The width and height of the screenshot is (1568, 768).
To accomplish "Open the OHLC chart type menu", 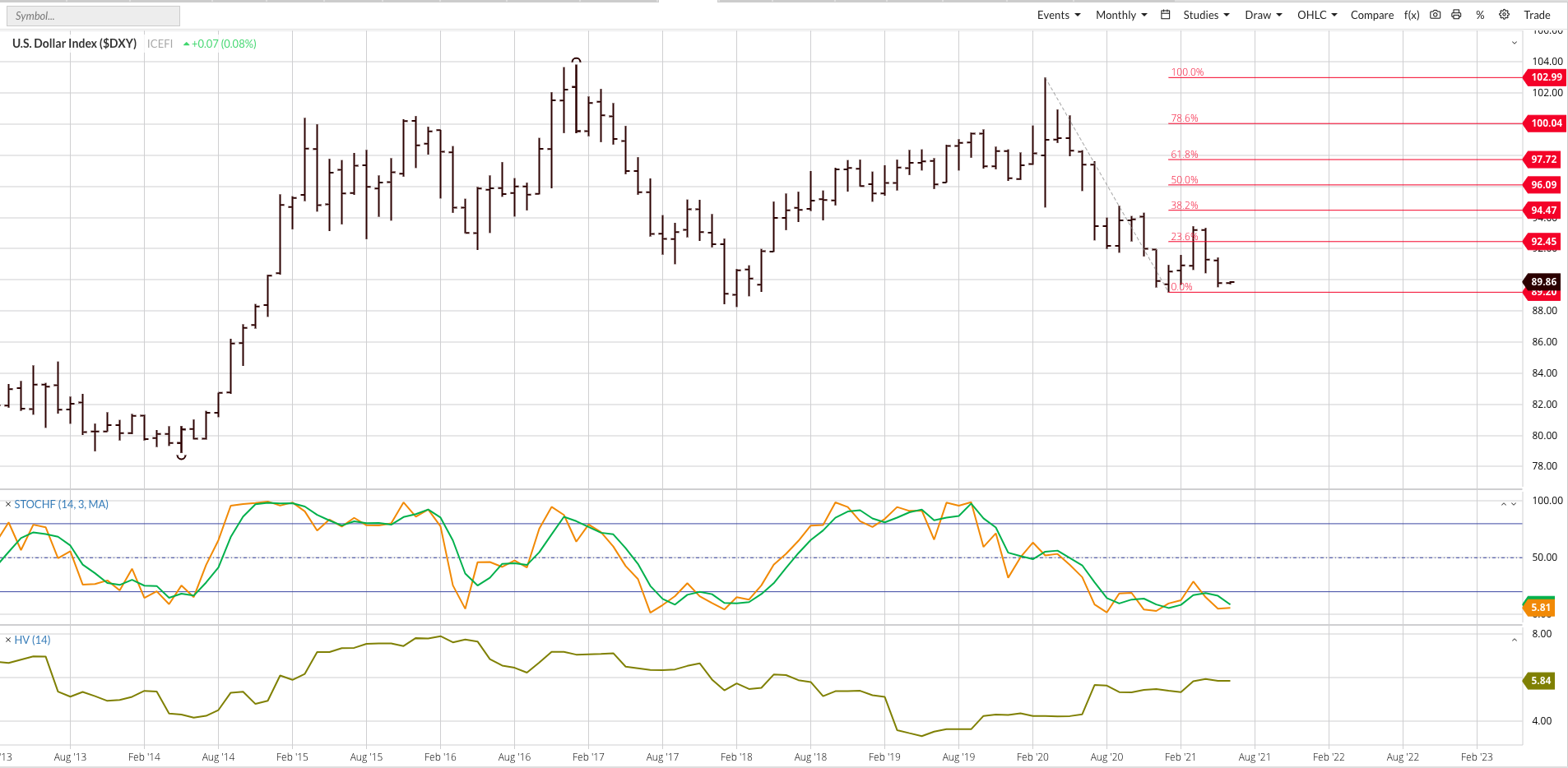I will (x=1317, y=15).
